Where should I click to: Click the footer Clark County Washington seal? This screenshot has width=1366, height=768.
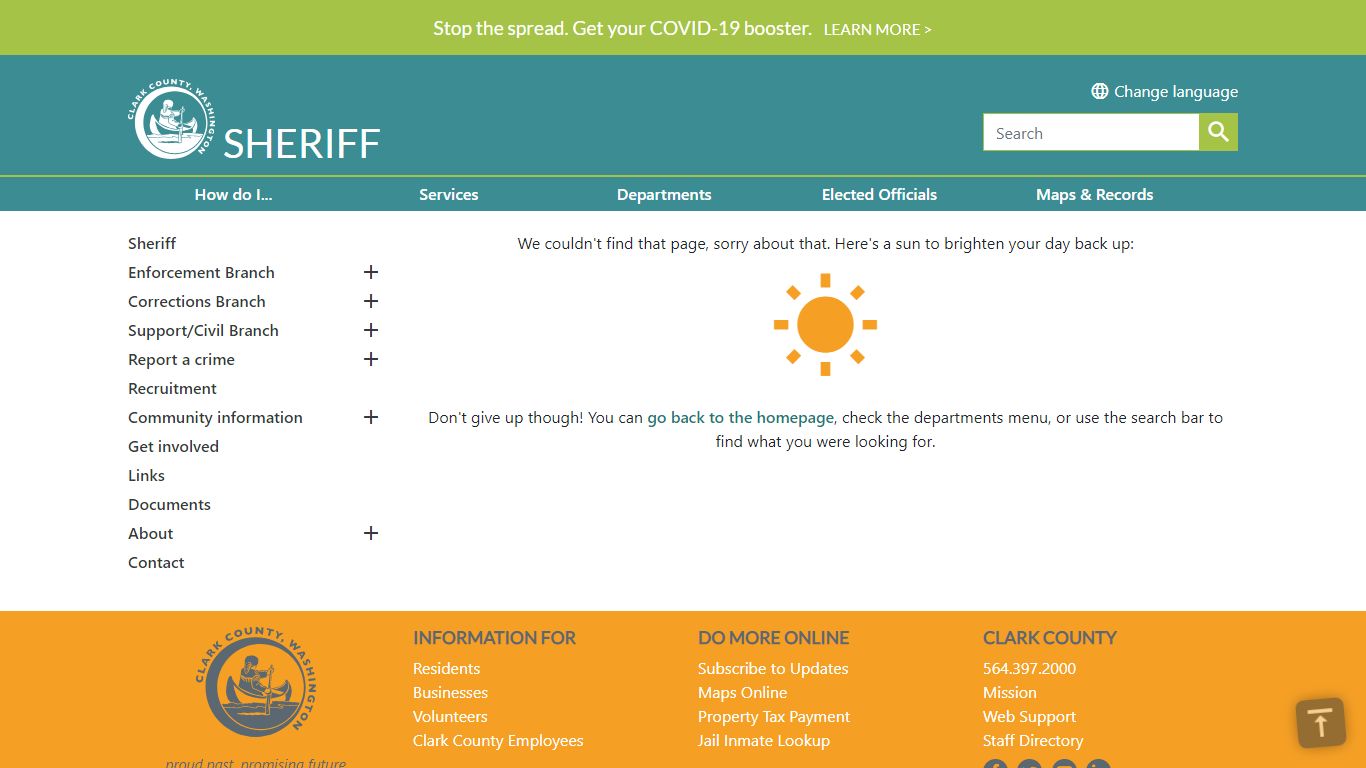(256, 683)
